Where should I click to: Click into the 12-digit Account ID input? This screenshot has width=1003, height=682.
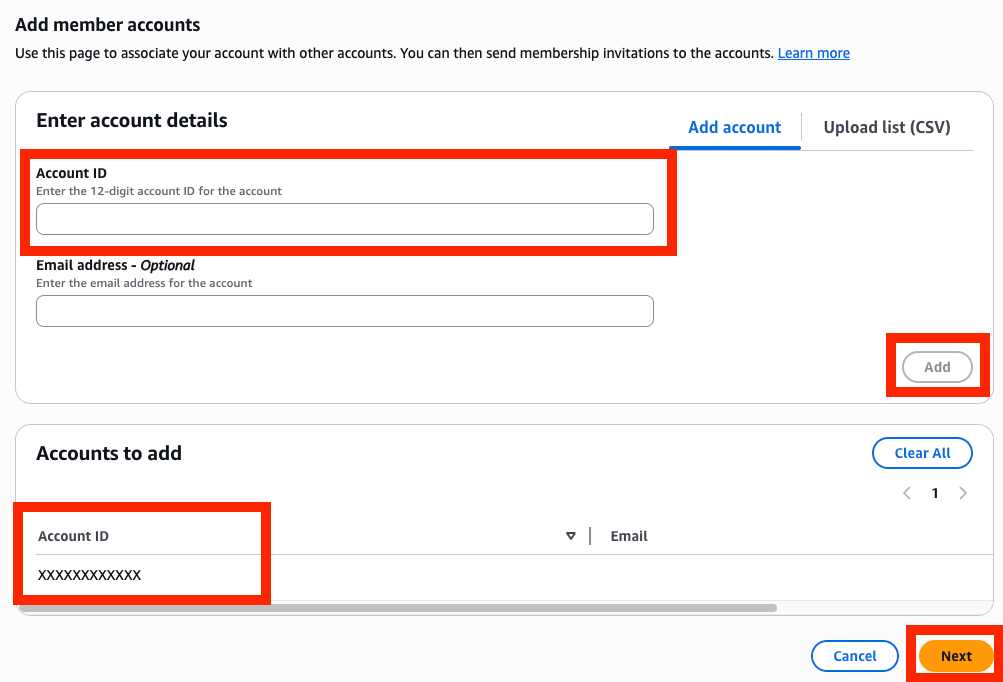tap(344, 219)
